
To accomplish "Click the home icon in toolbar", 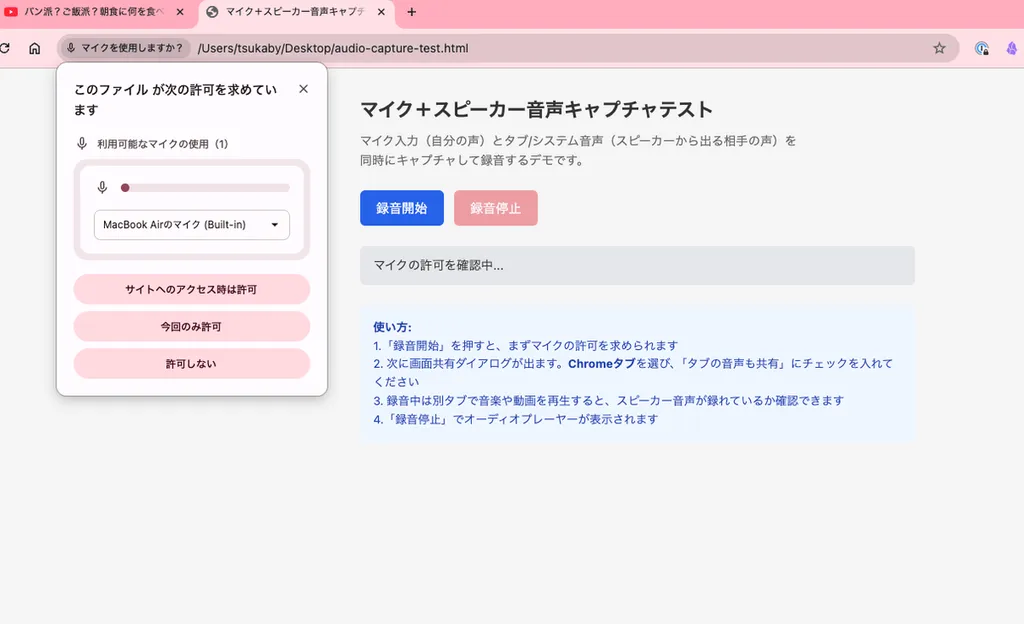I will 35,48.
